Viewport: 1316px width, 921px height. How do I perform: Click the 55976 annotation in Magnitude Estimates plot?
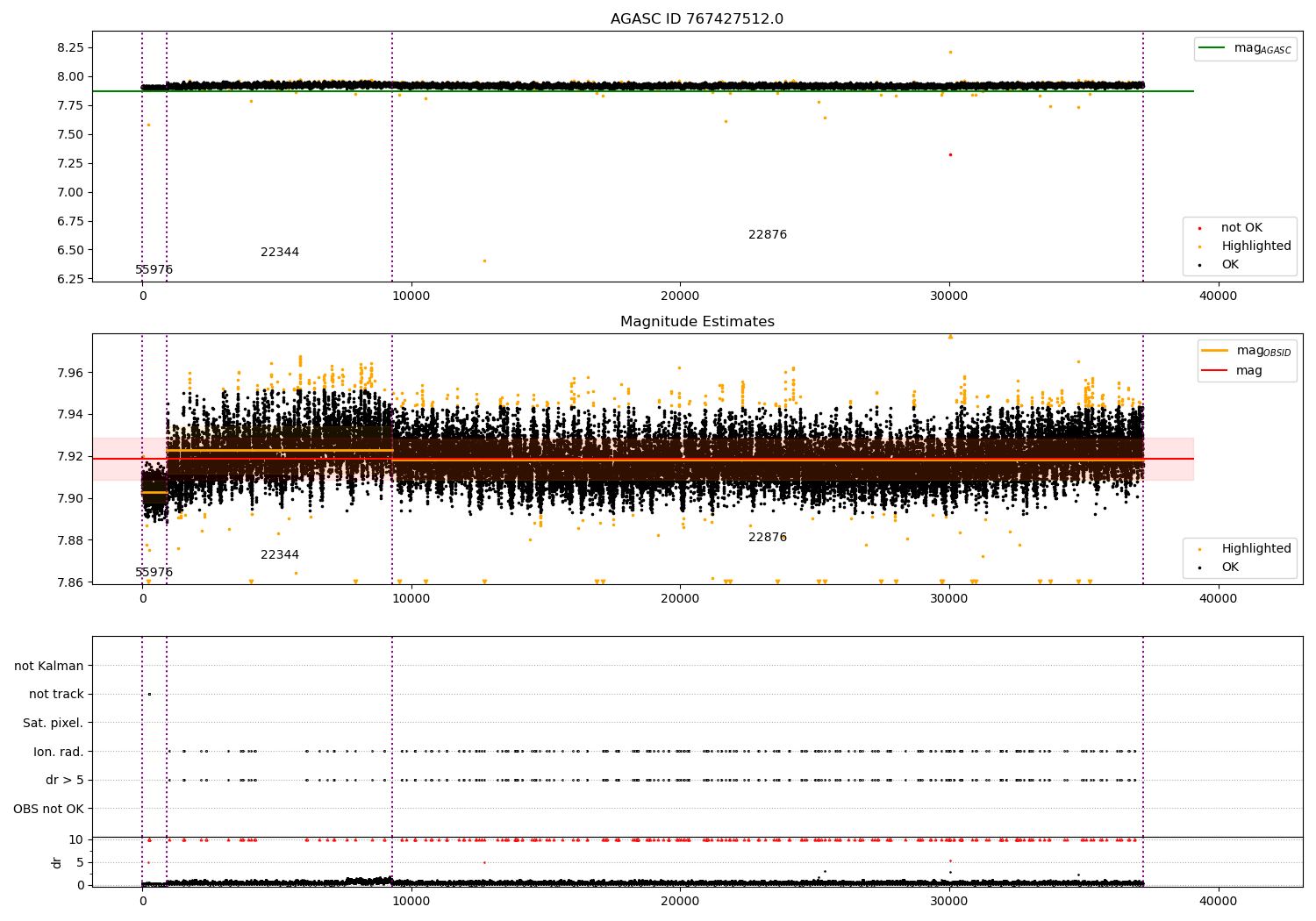[x=154, y=573]
